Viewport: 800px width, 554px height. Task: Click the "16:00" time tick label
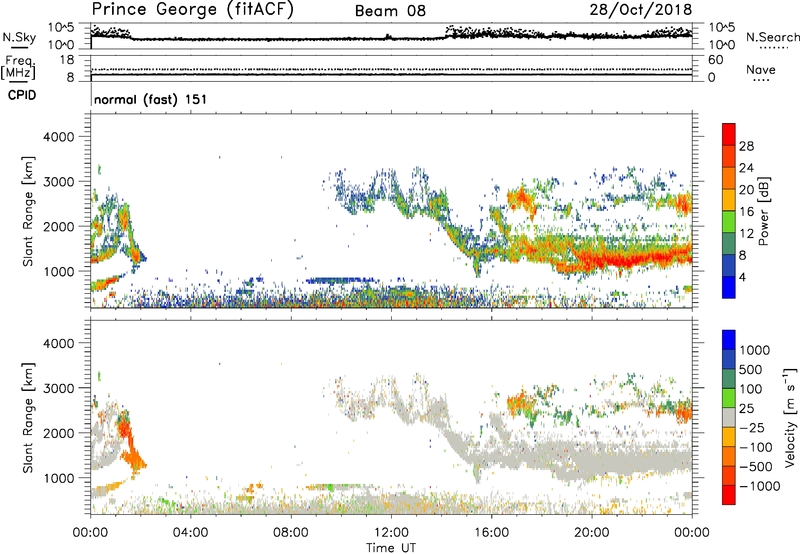(491, 533)
